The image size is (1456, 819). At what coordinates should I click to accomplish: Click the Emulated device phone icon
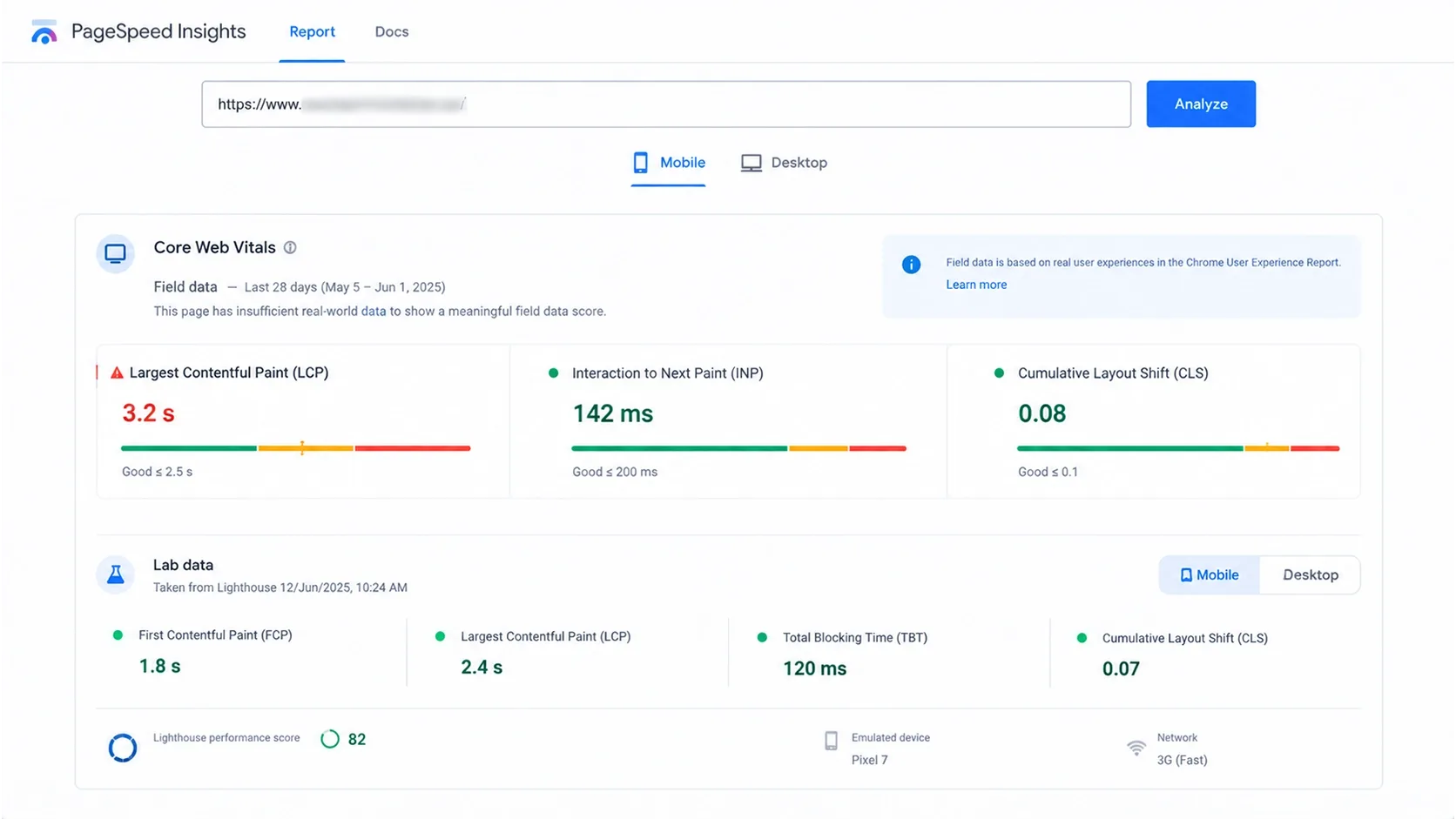tap(831, 741)
